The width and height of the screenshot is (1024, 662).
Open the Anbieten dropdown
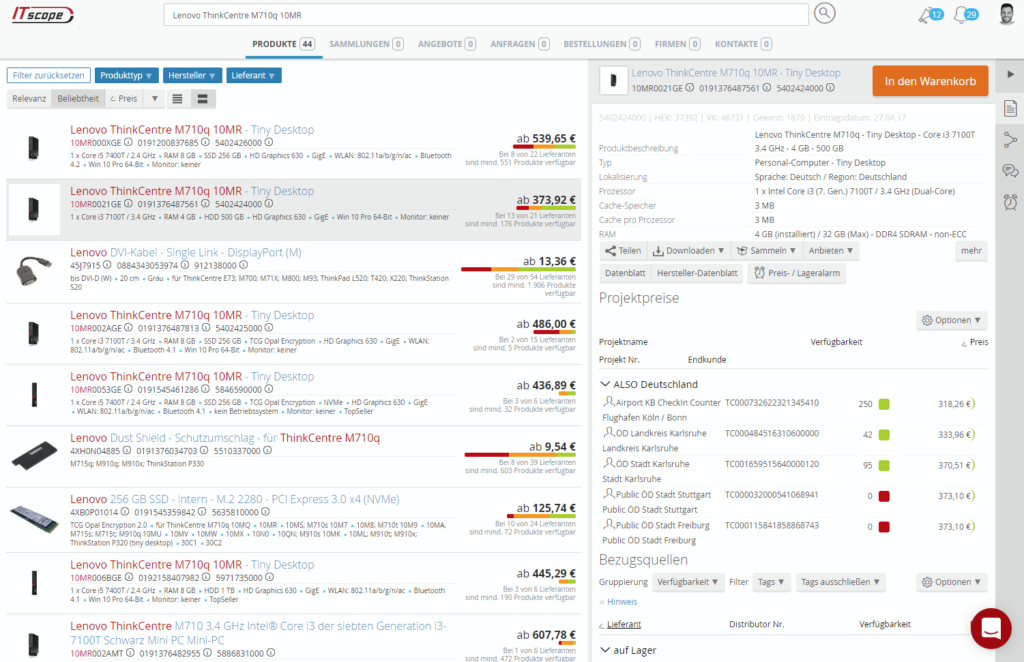pyautogui.click(x=831, y=251)
